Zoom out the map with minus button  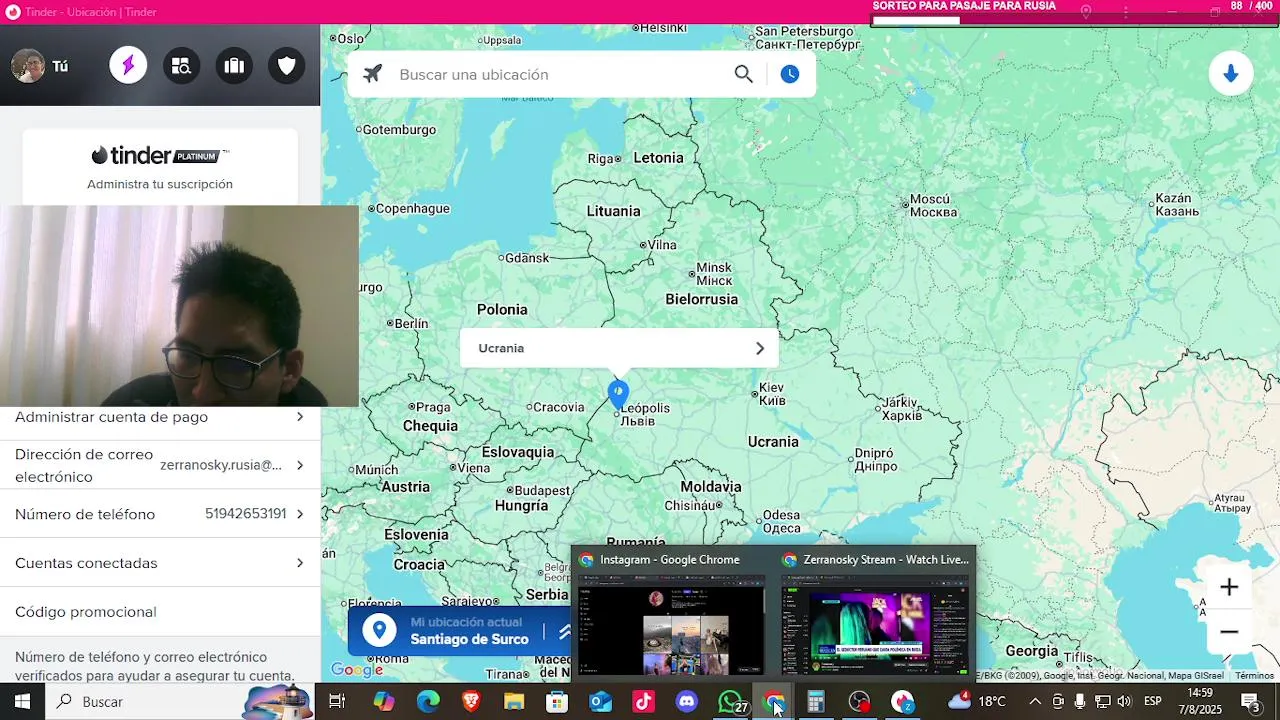1229,632
